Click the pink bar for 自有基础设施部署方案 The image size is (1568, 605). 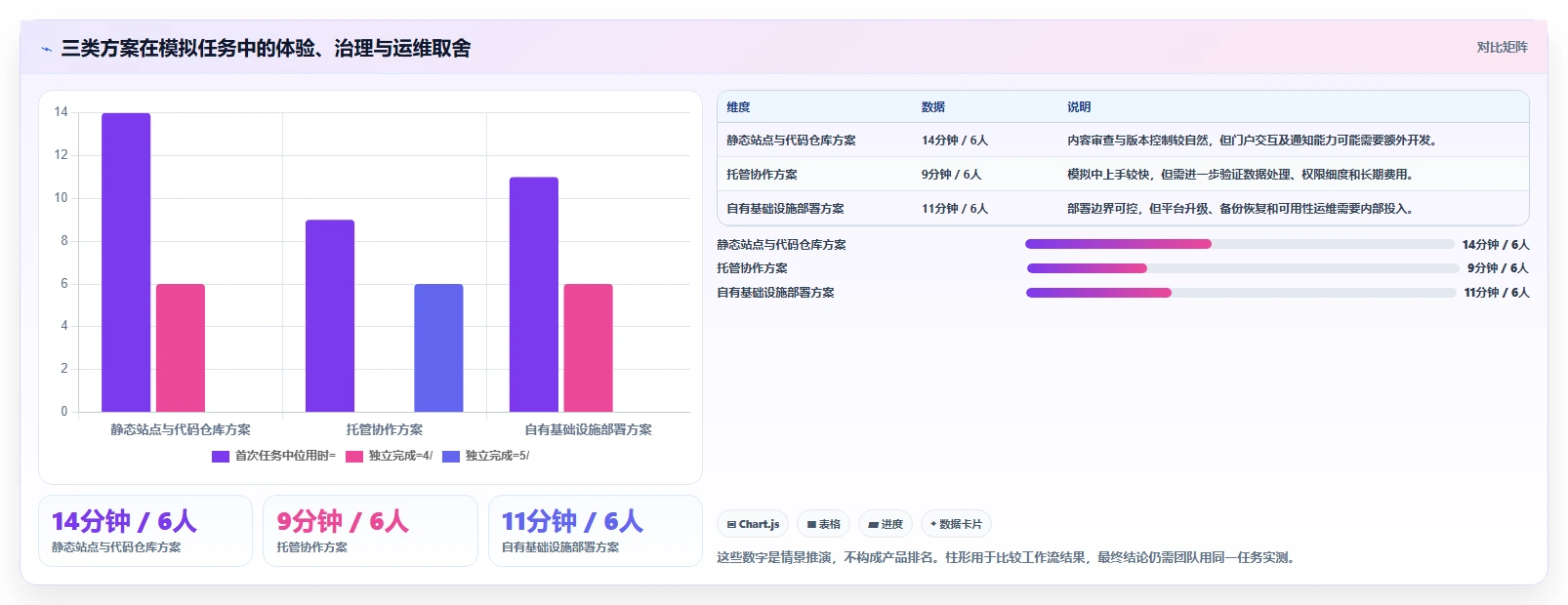tap(588, 347)
